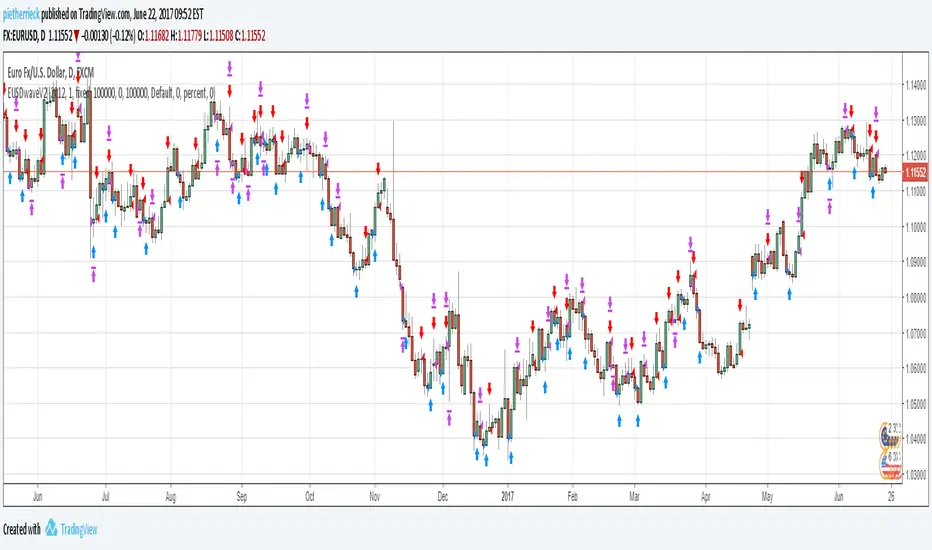
Task: Open the pietherrieck author profile link
Action: [21, 14]
